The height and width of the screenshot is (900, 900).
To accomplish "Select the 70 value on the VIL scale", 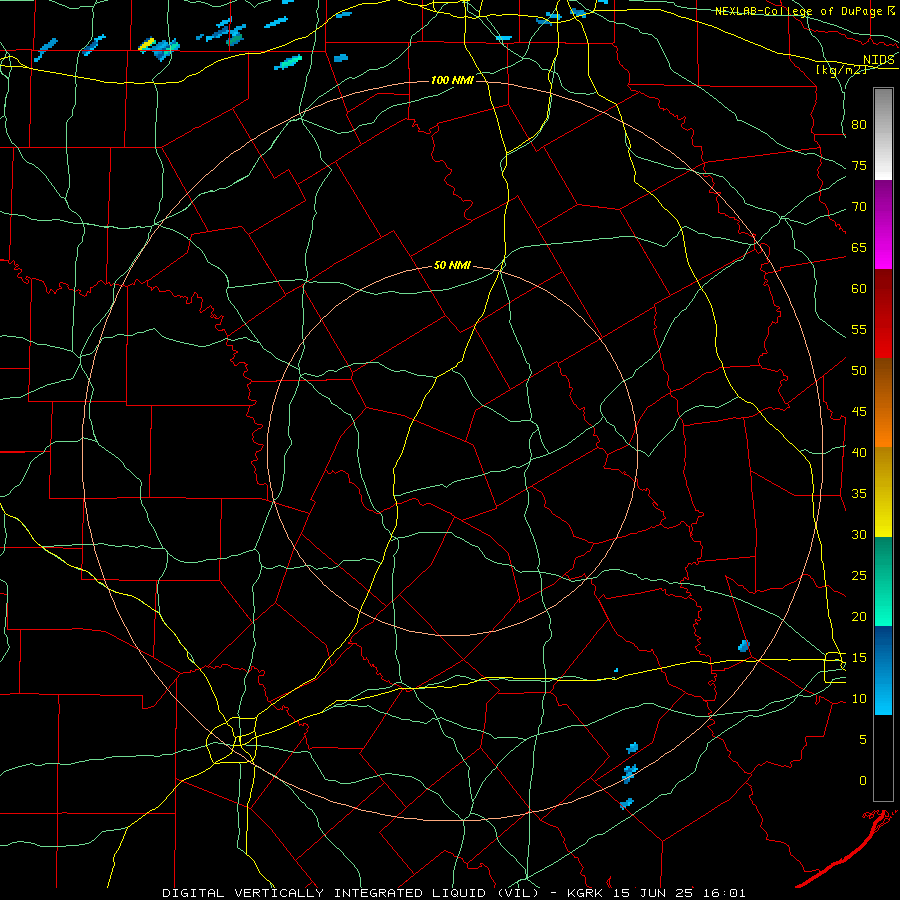I will [x=859, y=207].
